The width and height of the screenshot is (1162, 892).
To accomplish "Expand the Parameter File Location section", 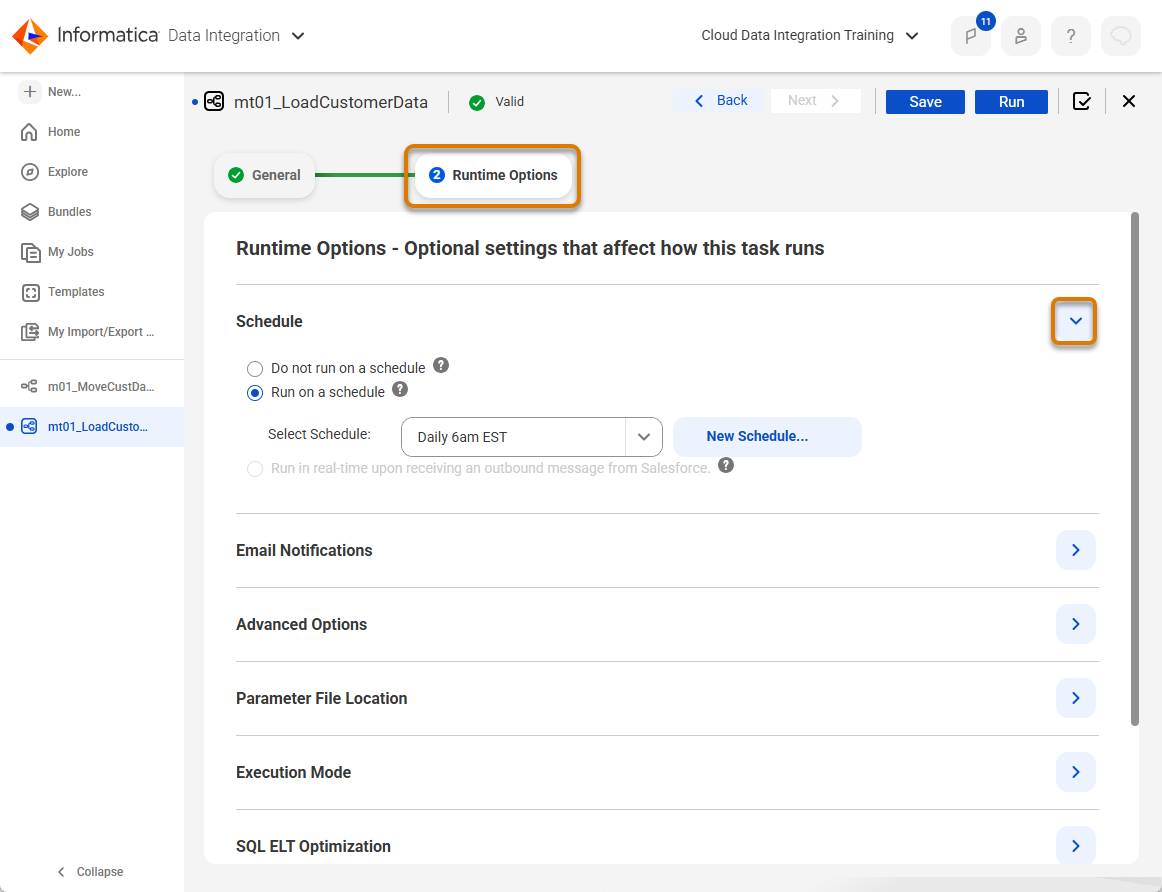I will 1075,698.
